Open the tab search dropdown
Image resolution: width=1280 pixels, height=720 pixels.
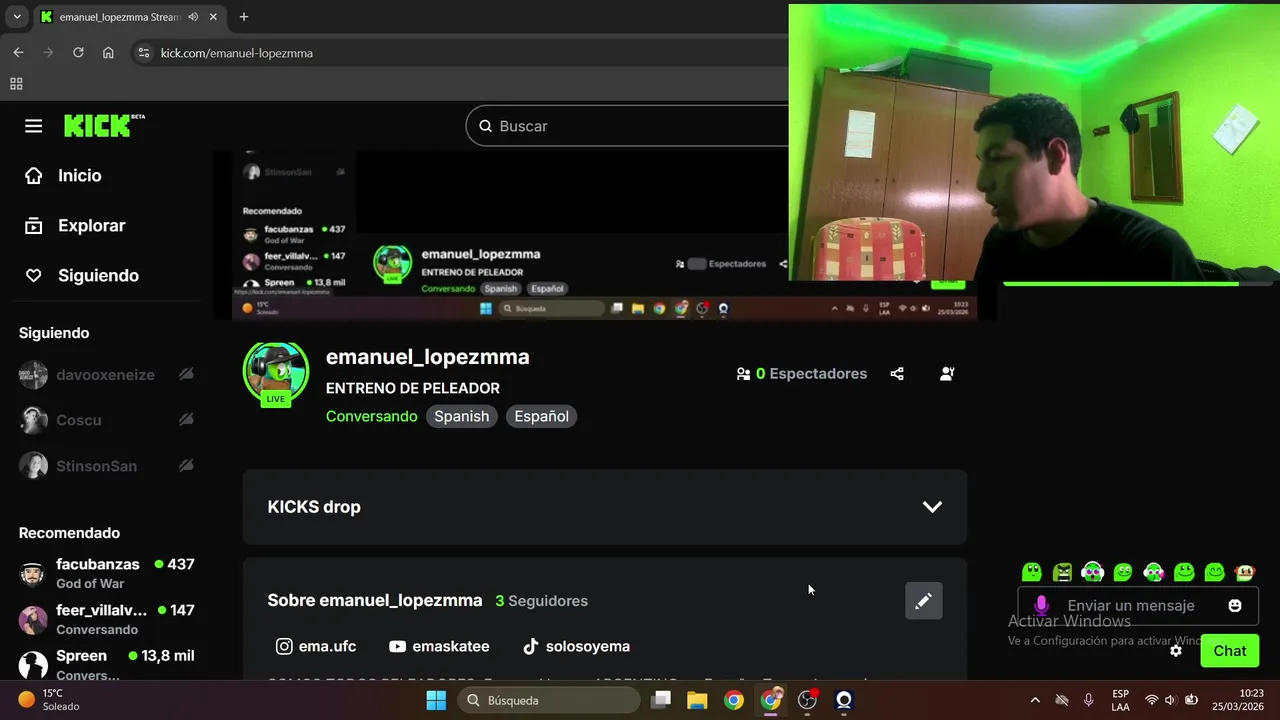point(16,17)
